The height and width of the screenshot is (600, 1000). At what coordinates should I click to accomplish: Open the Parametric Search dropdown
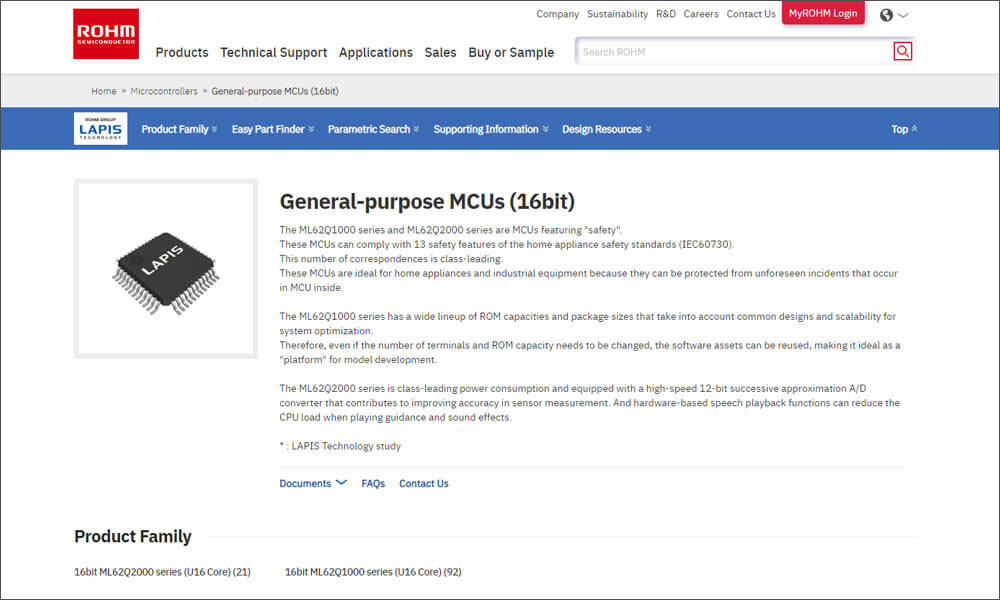373,129
